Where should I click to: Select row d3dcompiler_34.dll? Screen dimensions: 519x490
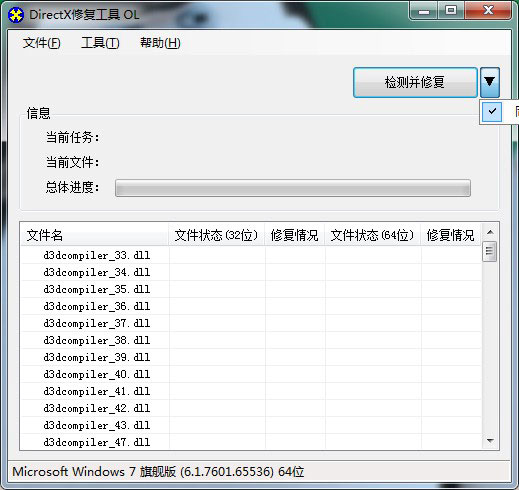pyautogui.click(x=251, y=272)
